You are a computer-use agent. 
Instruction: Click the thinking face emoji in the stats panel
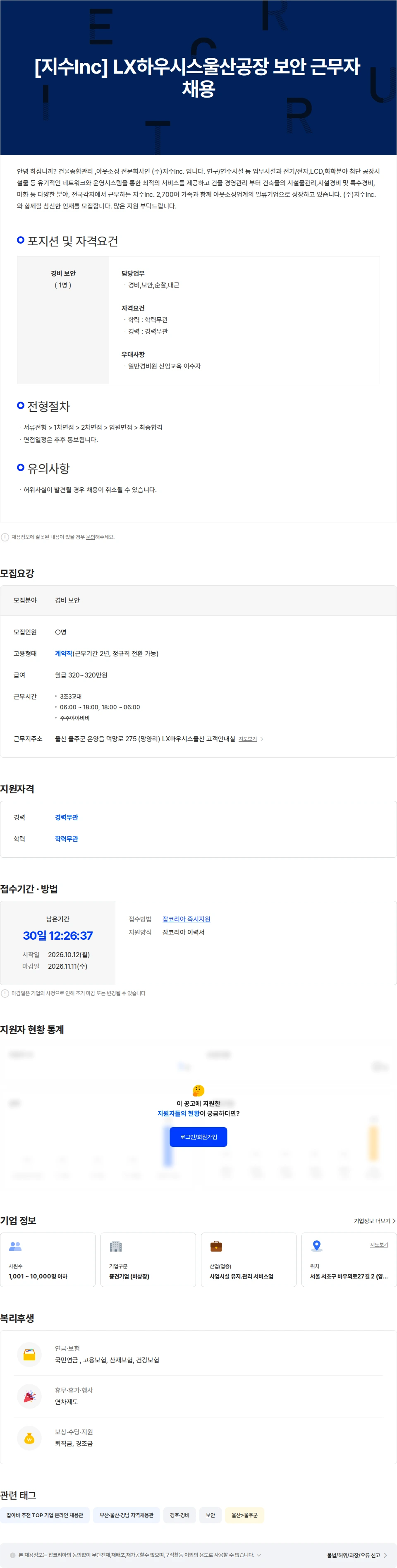(x=198, y=1090)
